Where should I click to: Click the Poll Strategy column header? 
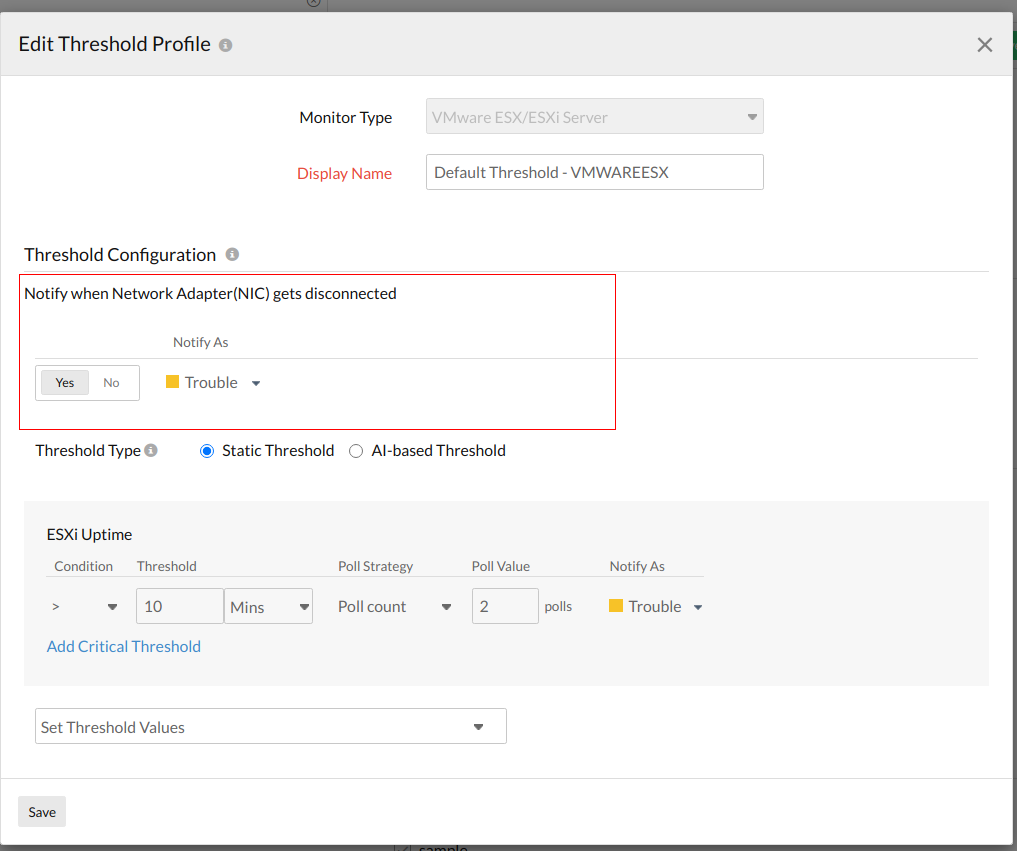tap(376, 566)
